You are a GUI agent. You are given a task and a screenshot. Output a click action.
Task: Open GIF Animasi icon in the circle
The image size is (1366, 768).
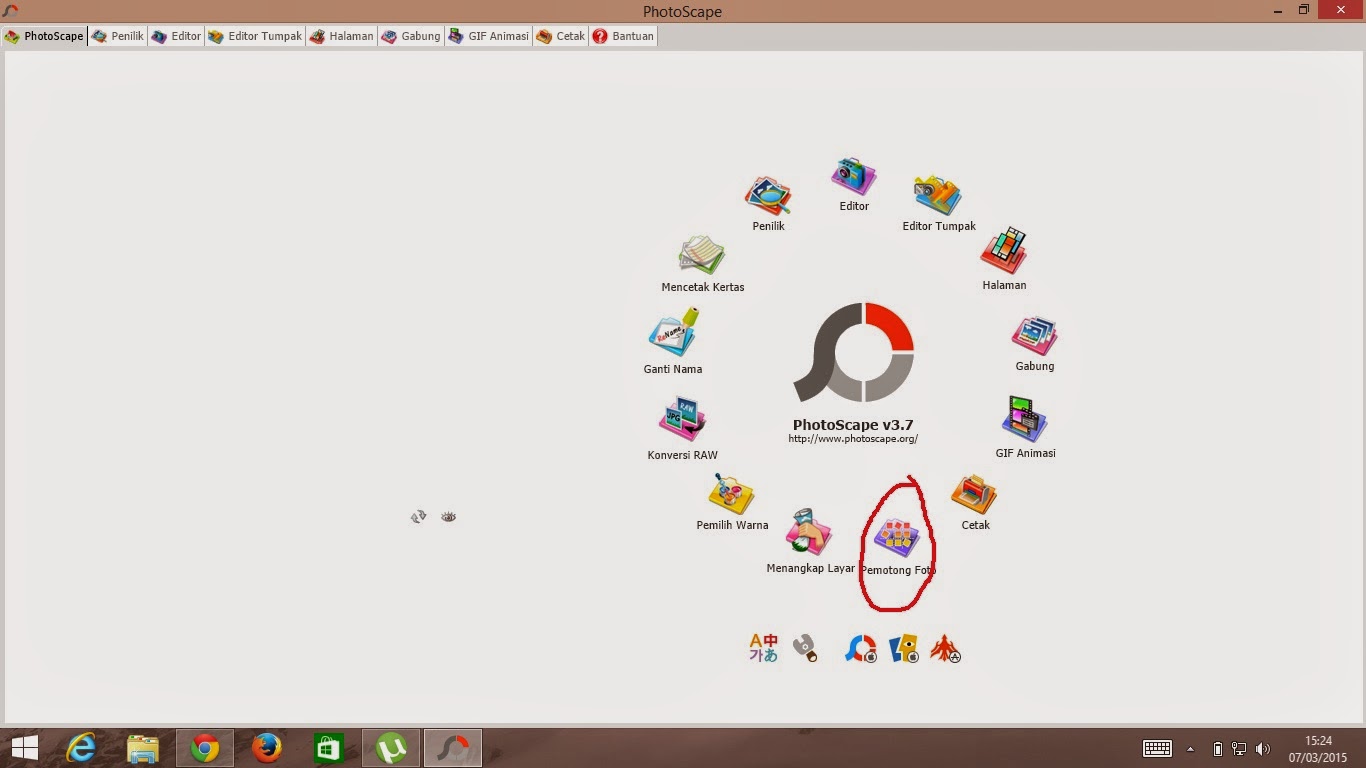point(1025,420)
